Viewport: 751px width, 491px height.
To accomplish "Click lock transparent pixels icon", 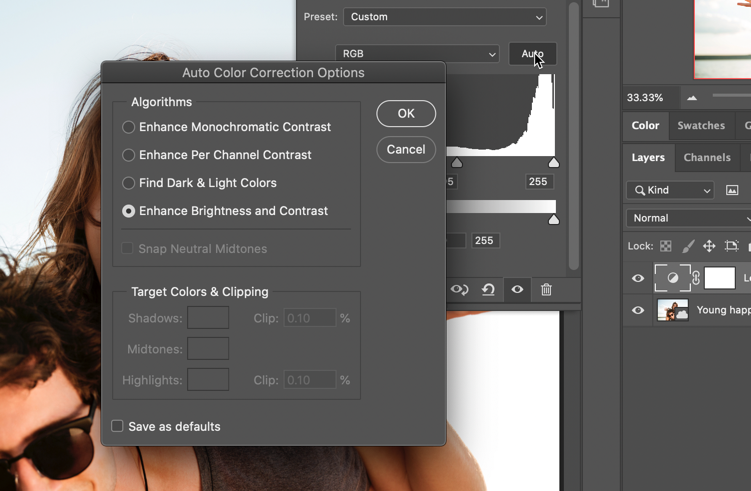I will click(x=666, y=246).
